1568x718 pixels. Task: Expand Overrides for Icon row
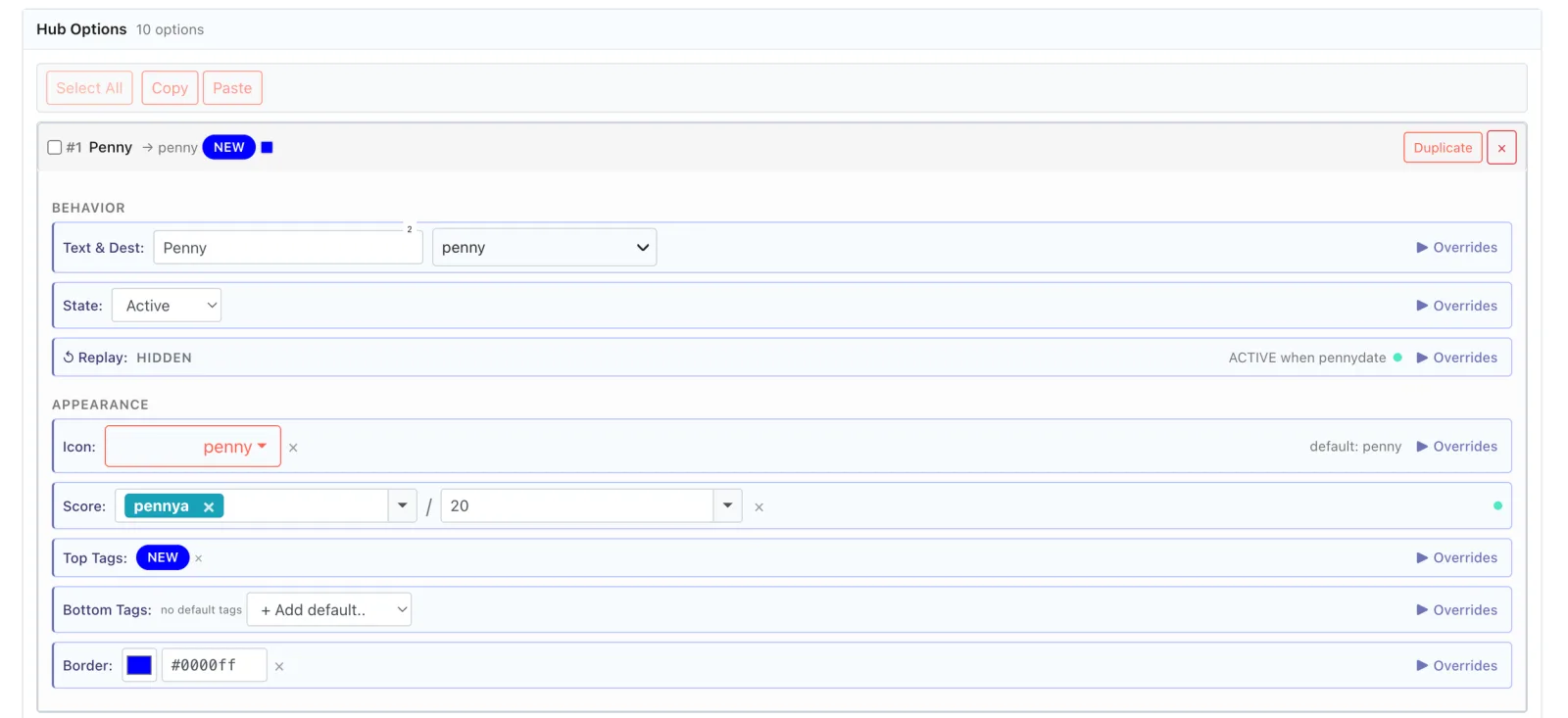click(x=1456, y=447)
